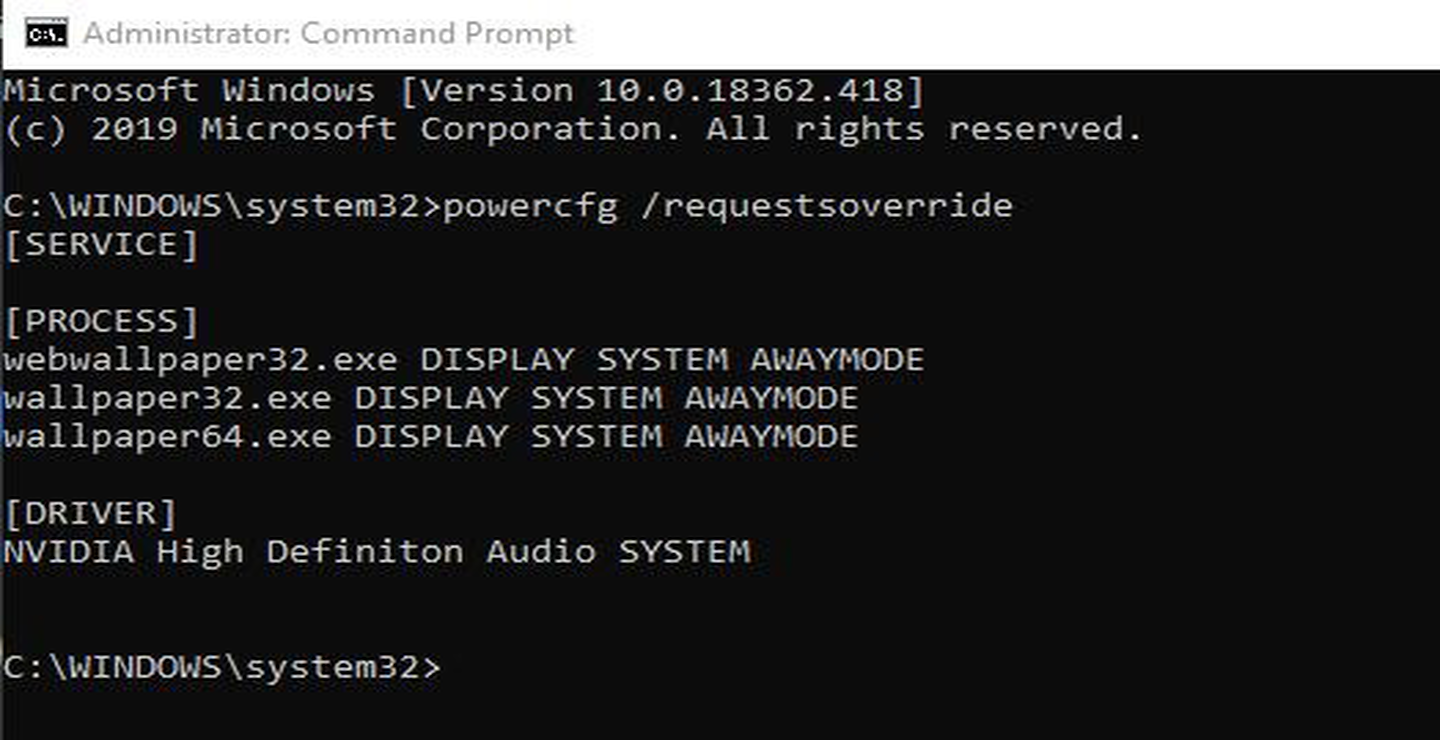Viewport: 1440px width, 740px height.
Task: Click the Microsoft Windows version line
Action: (464, 90)
